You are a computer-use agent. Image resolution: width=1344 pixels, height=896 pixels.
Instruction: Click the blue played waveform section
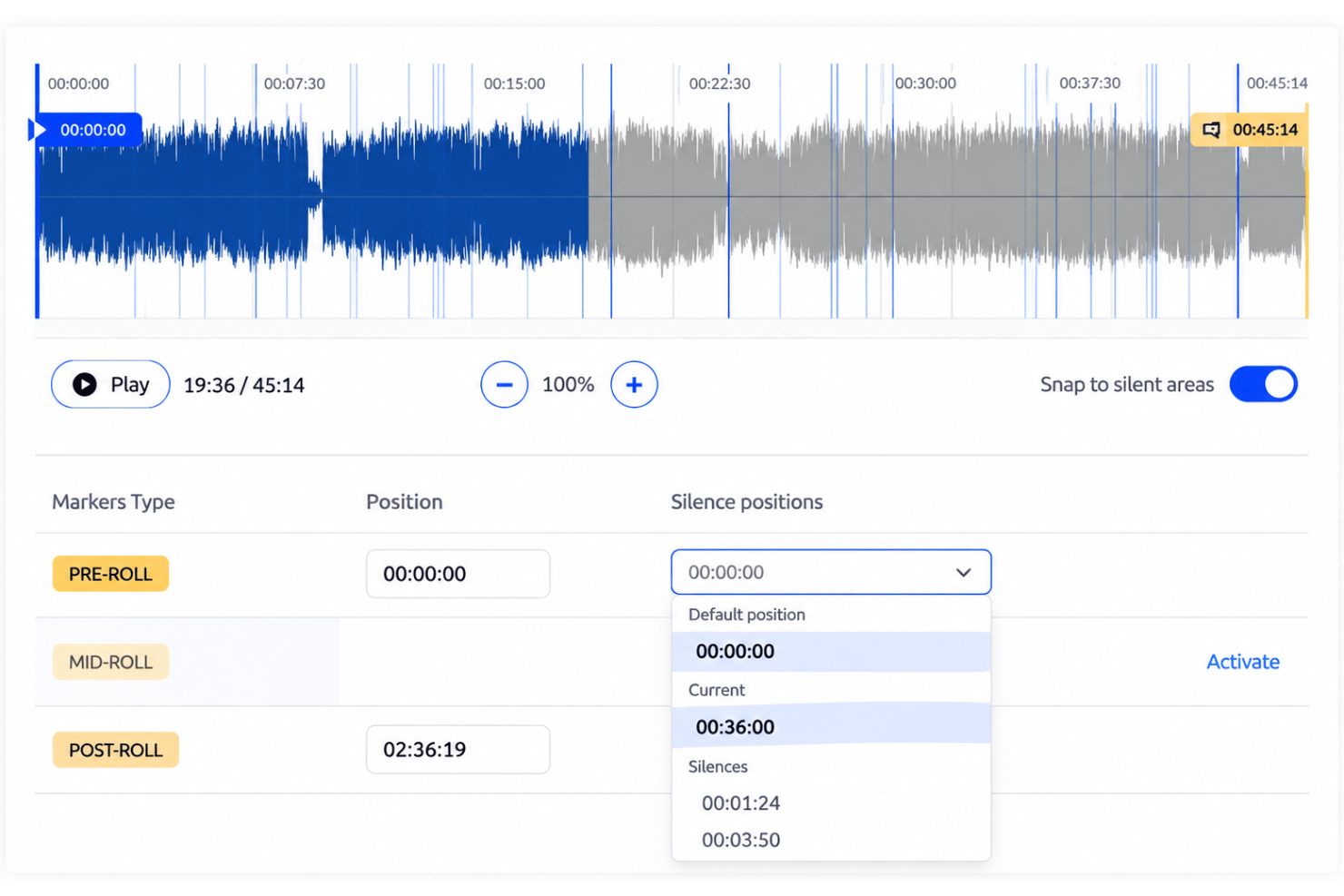coord(313,195)
